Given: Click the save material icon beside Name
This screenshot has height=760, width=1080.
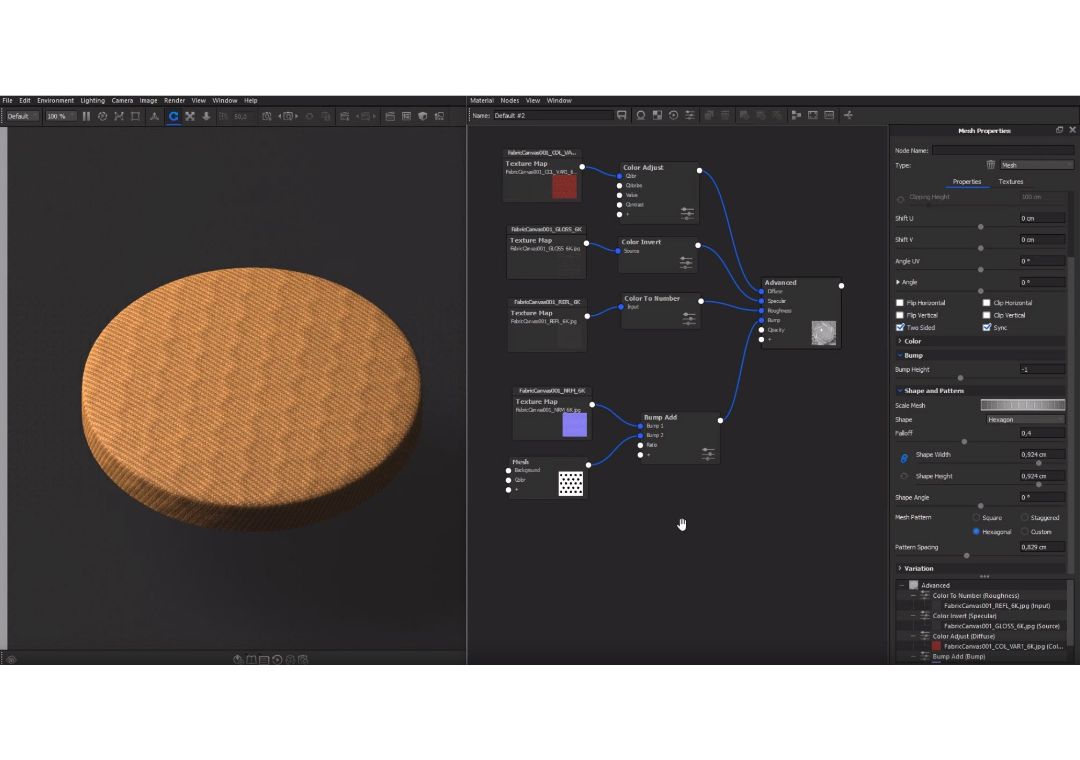Looking at the screenshot, I should coord(622,115).
